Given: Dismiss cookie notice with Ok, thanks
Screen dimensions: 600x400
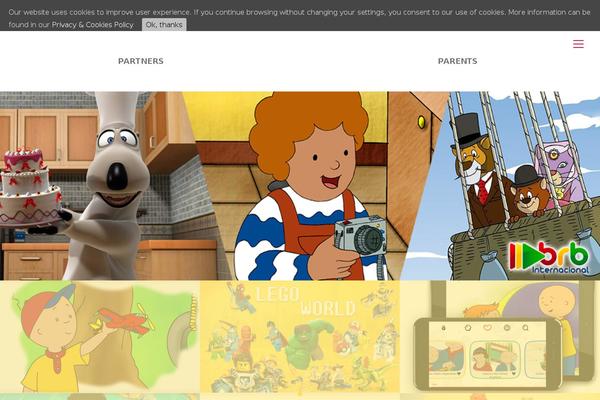Looking at the screenshot, I should (x=164, y=24).
